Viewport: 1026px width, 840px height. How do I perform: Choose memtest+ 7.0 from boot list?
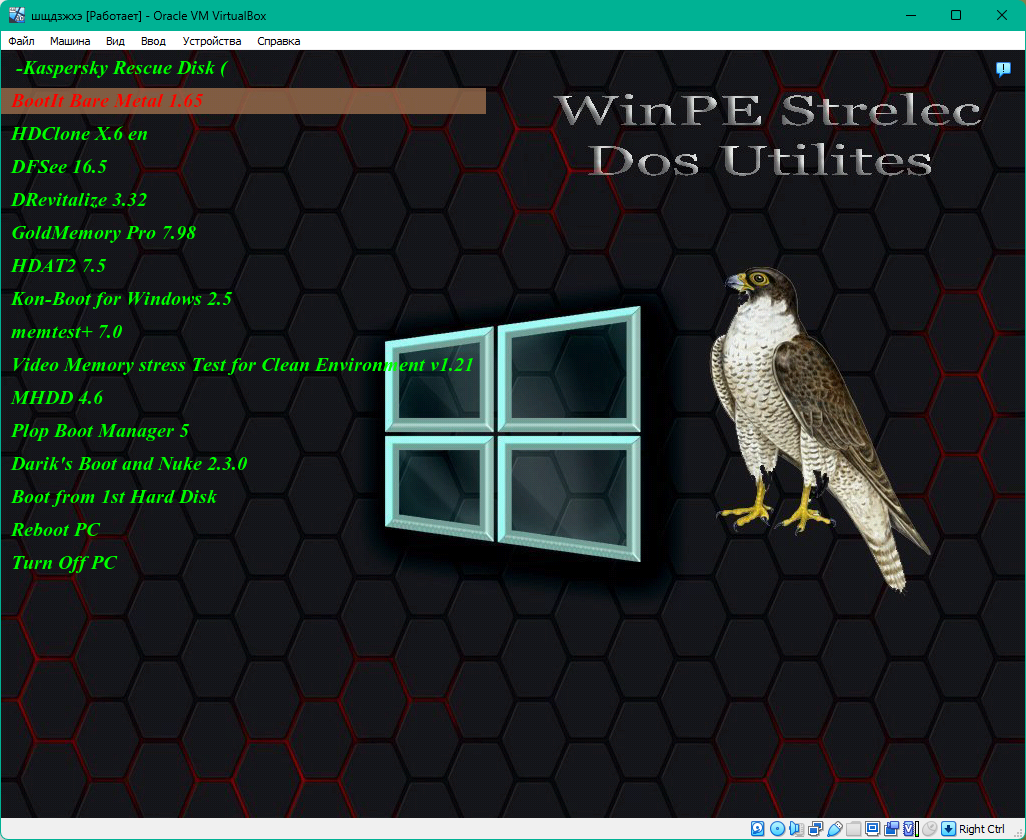[x=66, y=332]
